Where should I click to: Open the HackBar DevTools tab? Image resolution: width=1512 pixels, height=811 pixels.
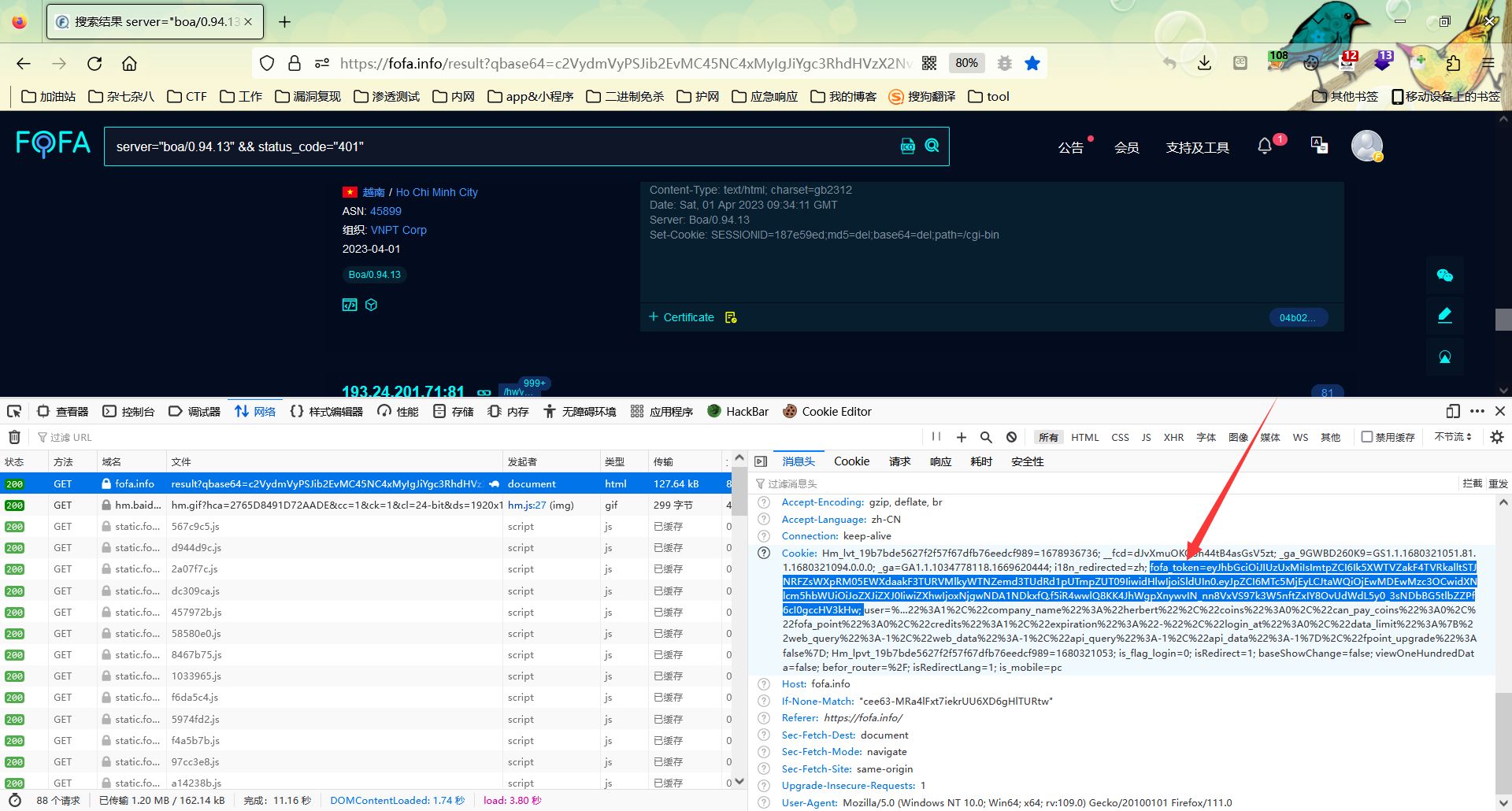tap(738, 411)
